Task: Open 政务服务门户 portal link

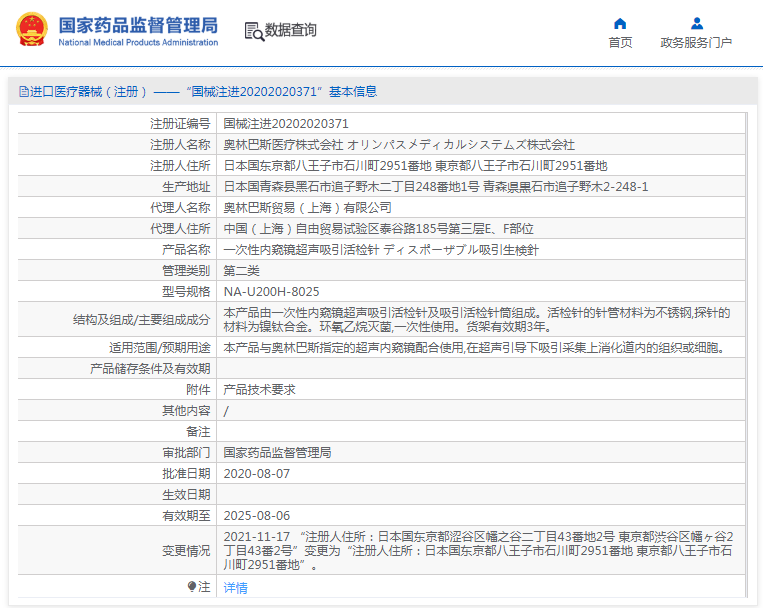Action: coord(696,43)
